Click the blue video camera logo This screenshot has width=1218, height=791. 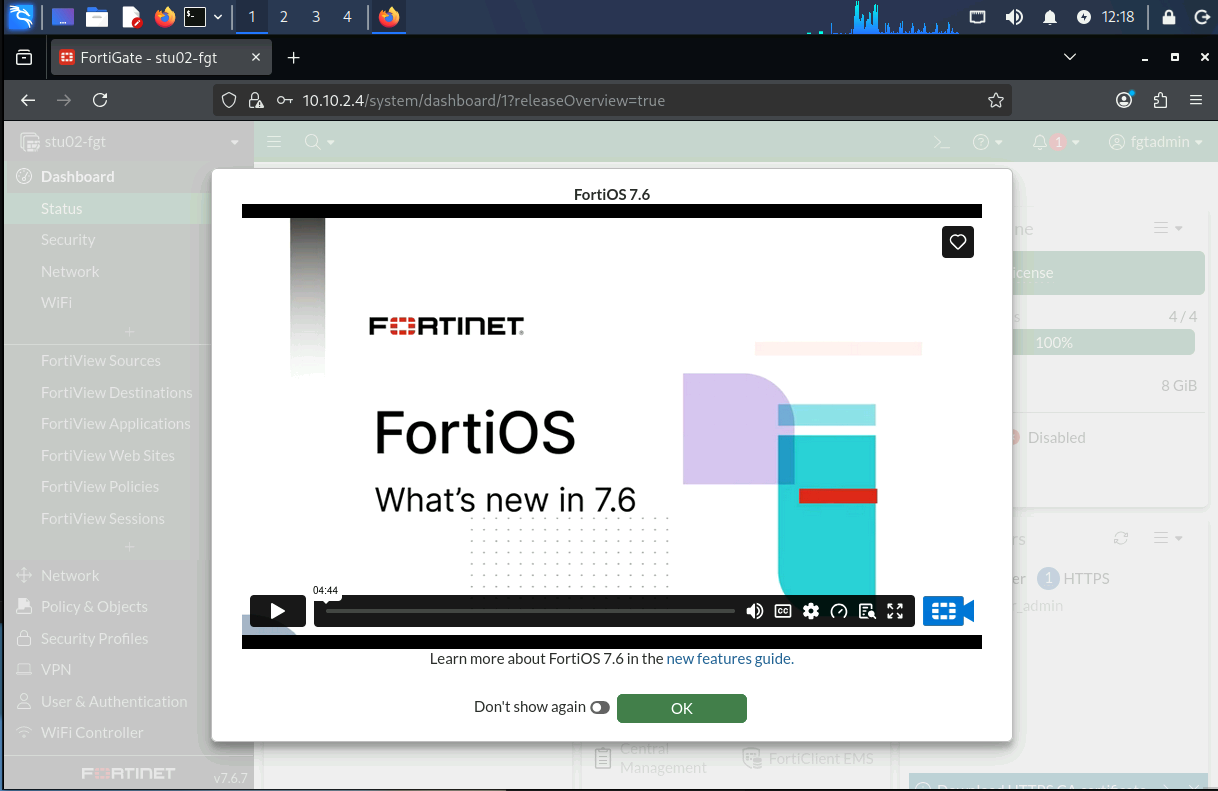click(x=948, y=611)
